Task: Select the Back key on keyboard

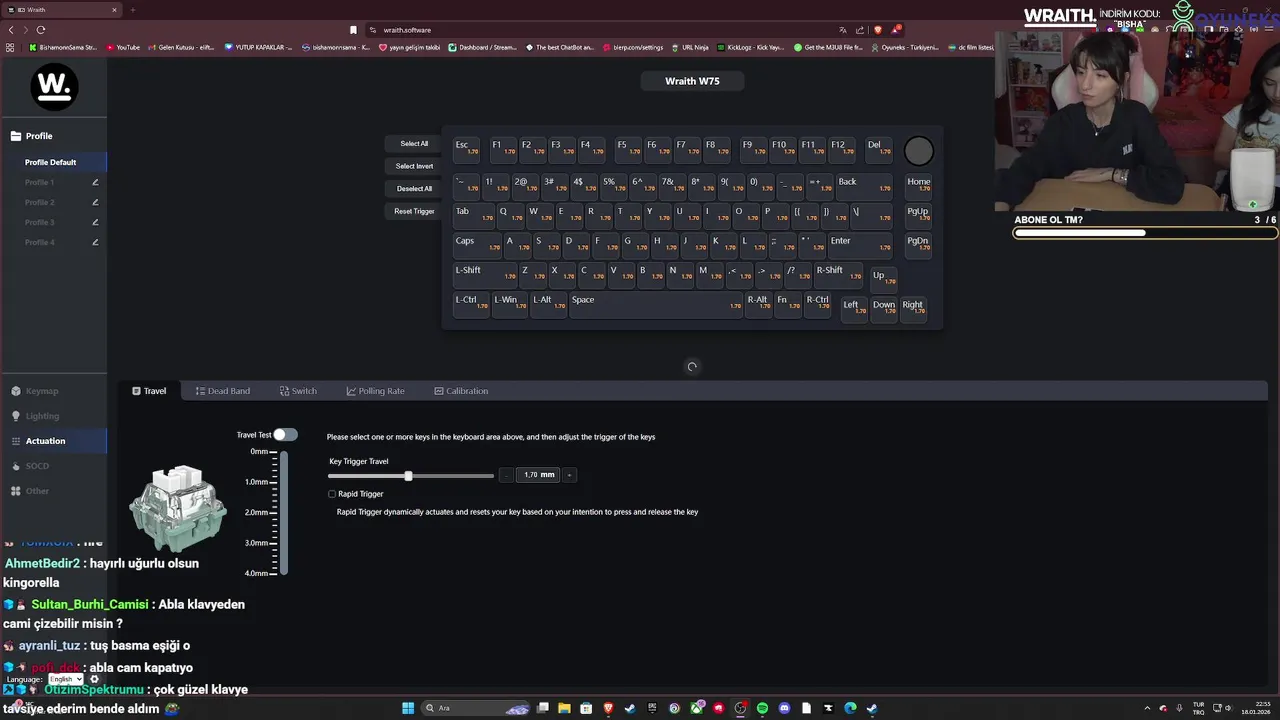Action: pos(864,185)
